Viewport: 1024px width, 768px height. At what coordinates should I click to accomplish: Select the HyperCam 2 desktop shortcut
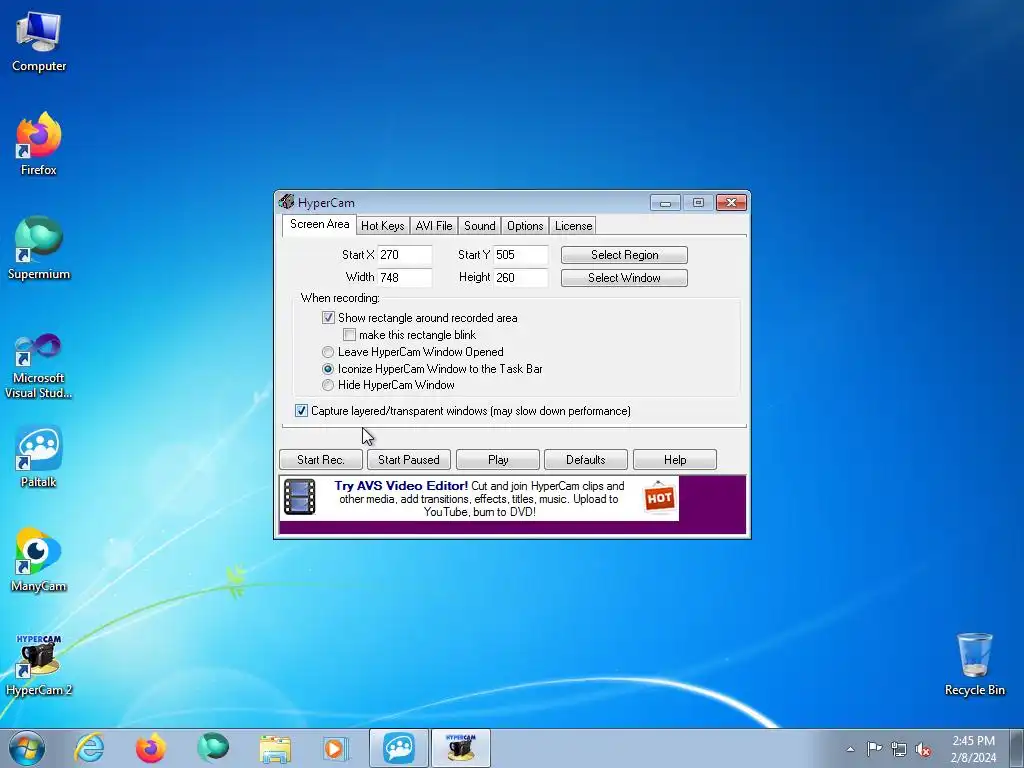tap(39, 665)
